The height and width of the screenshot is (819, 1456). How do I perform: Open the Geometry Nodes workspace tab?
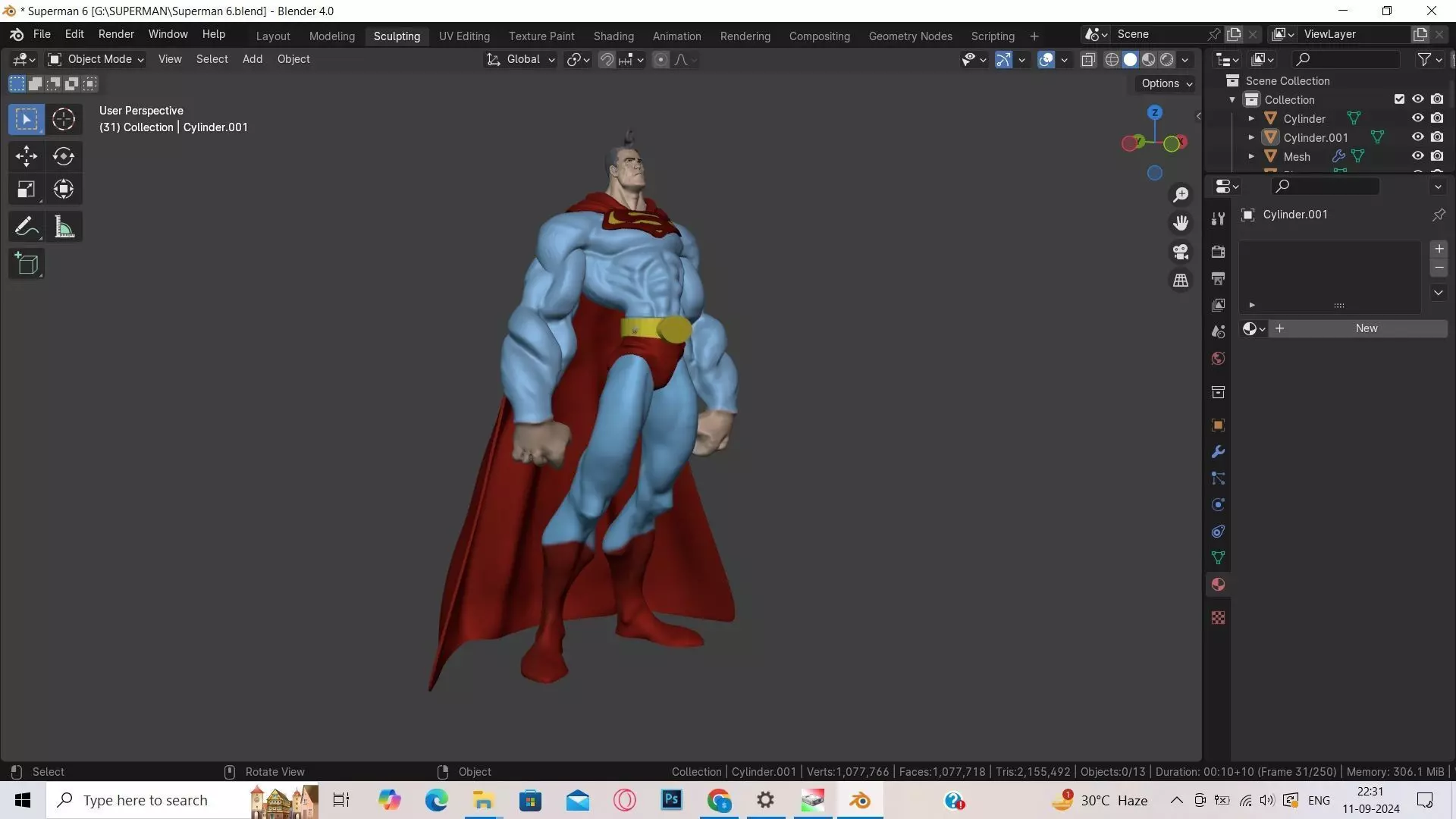coord(910,36)
